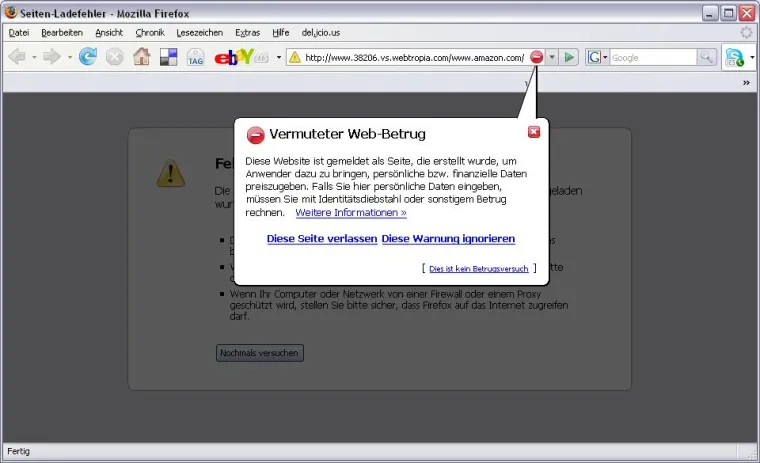760x463 pixels.
Task: Expand the Skype toolbar dropdown arrow
Action: [752, 57]
